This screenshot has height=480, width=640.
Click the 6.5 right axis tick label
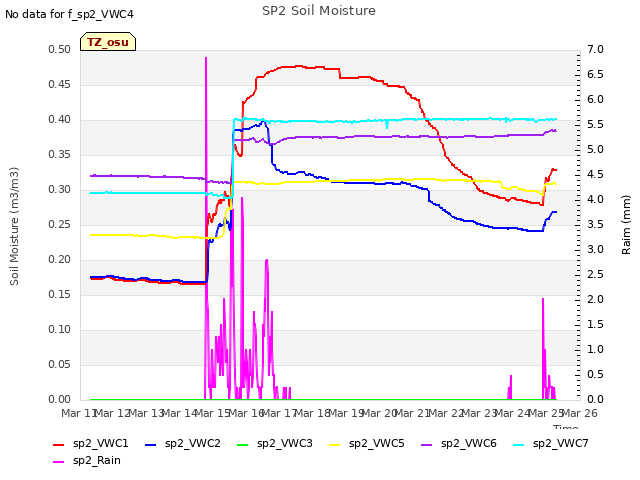click(595, 75)
